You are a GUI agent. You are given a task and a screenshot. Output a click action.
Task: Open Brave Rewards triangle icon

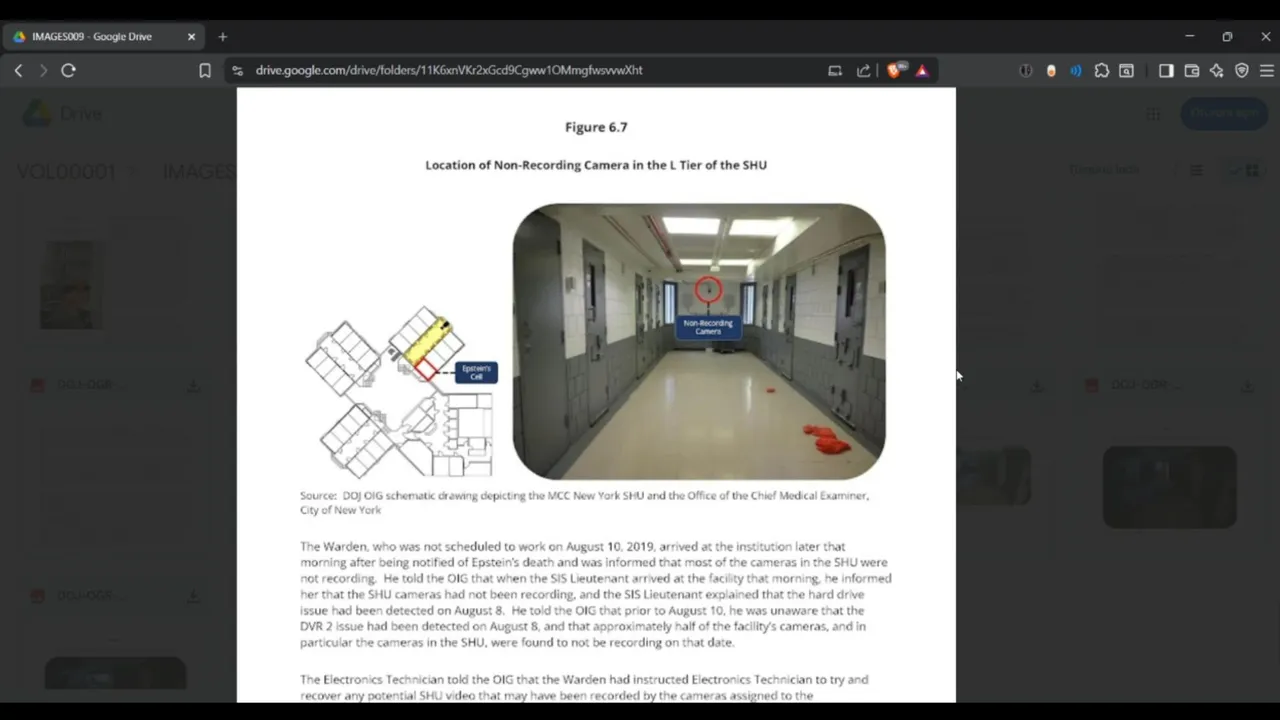click(922, 70)
